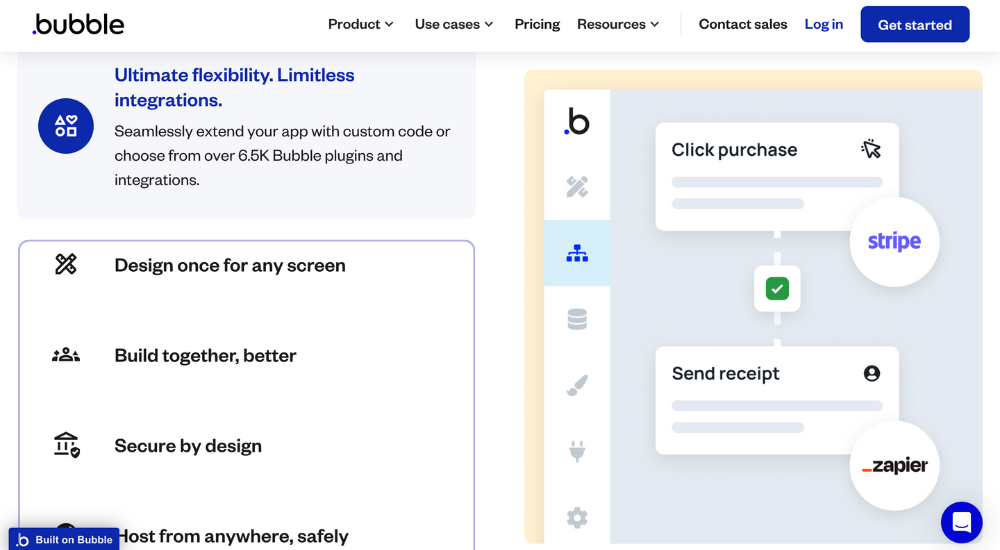Click the Use cases chevron arrow
The height and width of the screenshot is (550, 1000).
coord(489,24)
